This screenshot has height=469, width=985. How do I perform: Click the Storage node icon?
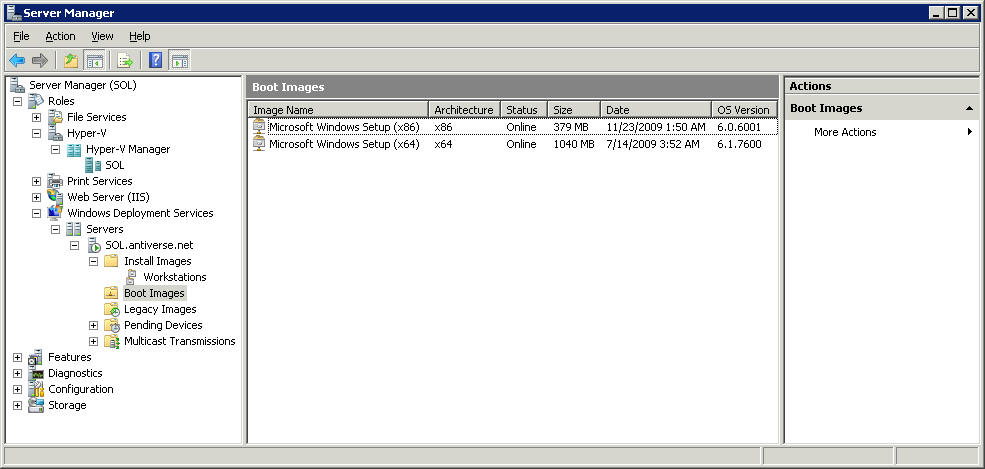click(x=36, y=405)
